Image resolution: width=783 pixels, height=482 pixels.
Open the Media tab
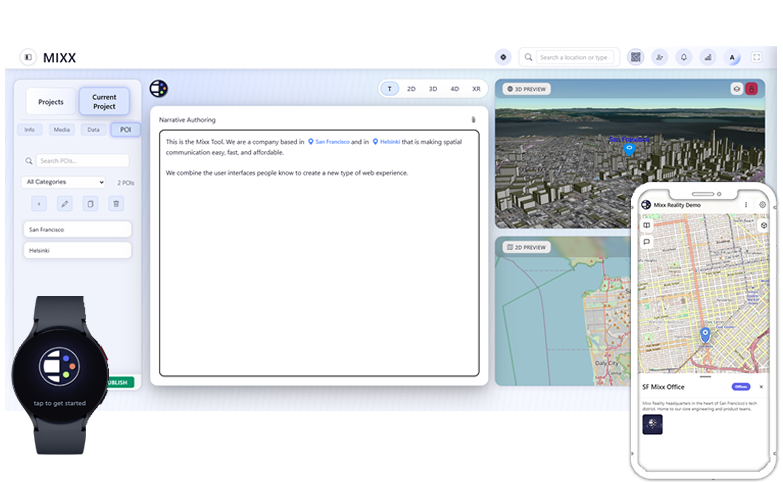point(61,129)
